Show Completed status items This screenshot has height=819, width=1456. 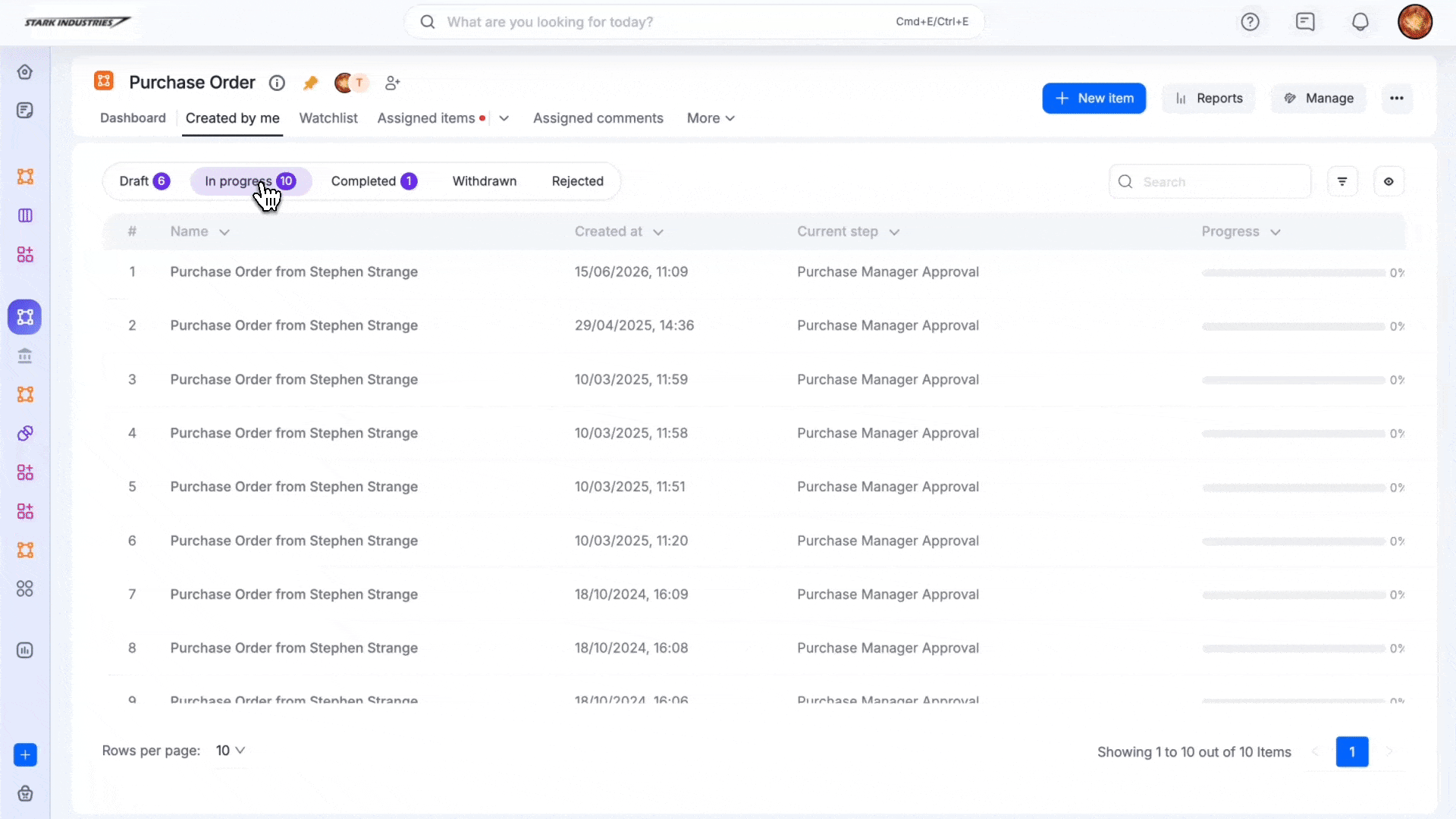pos(374,181)
